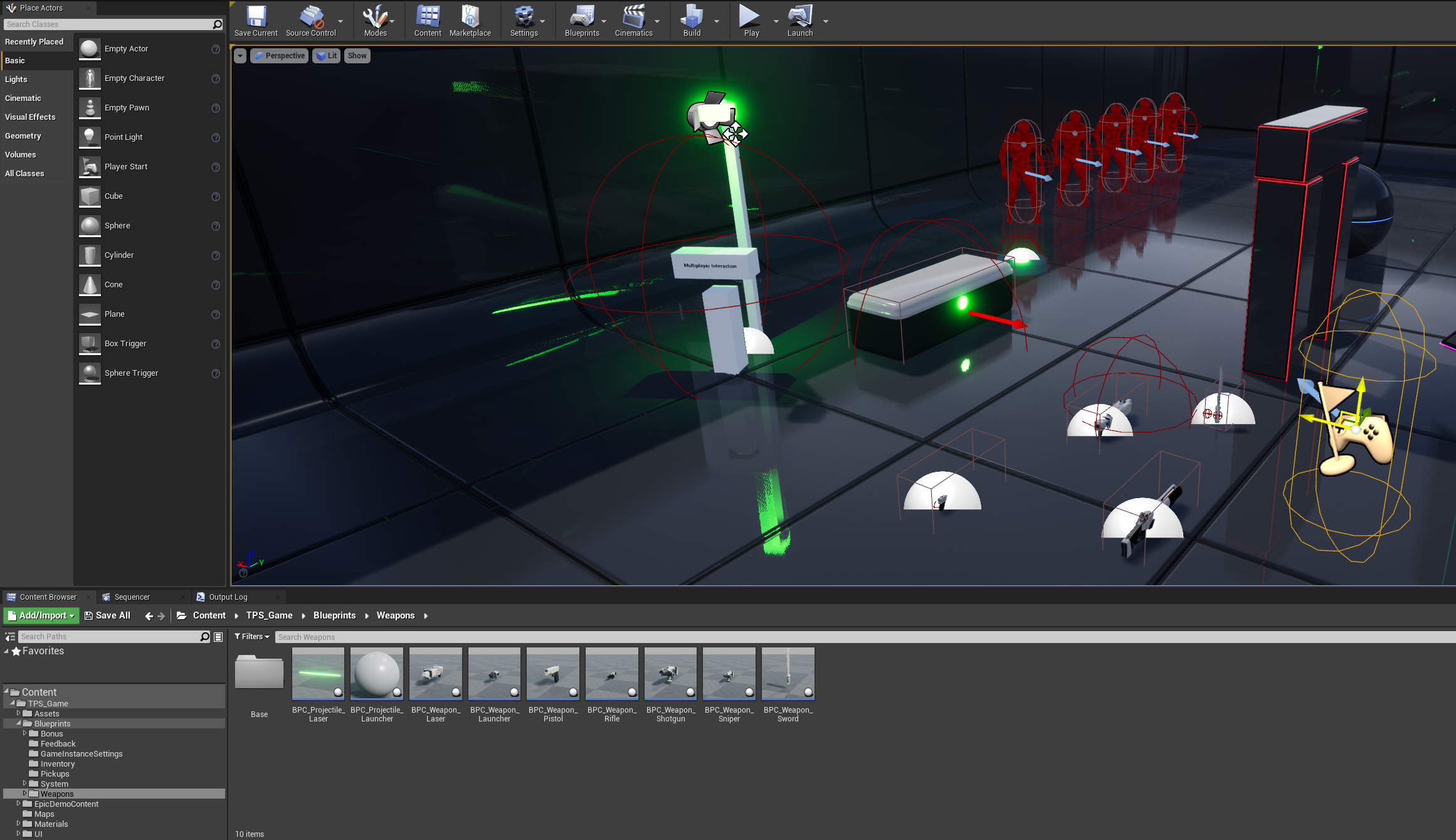This screenshot has width=1456, height=840.
Task: Click the Save All button
Action: [107, 616]
